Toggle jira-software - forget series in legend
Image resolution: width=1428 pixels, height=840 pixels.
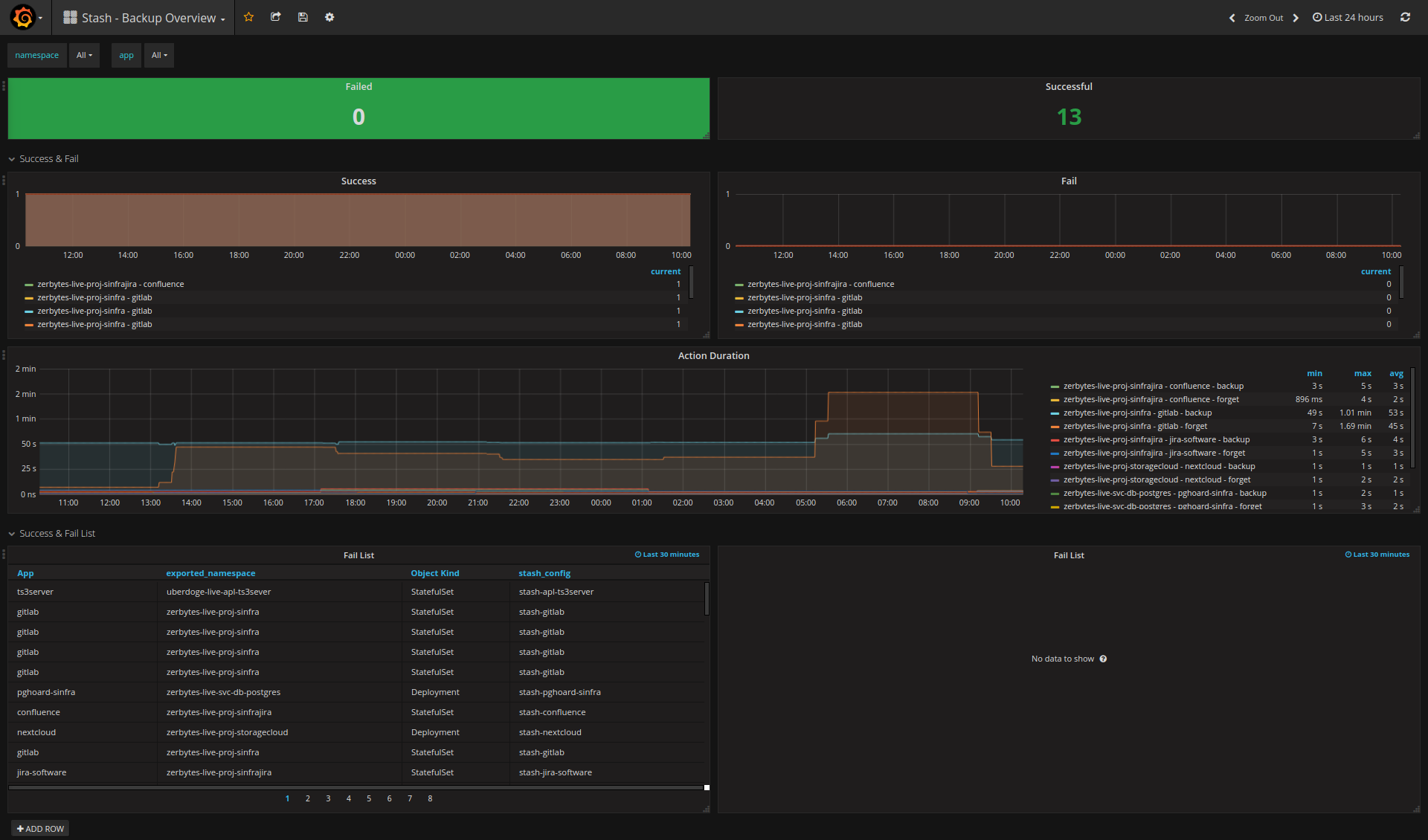click(x=1154, y=453)
